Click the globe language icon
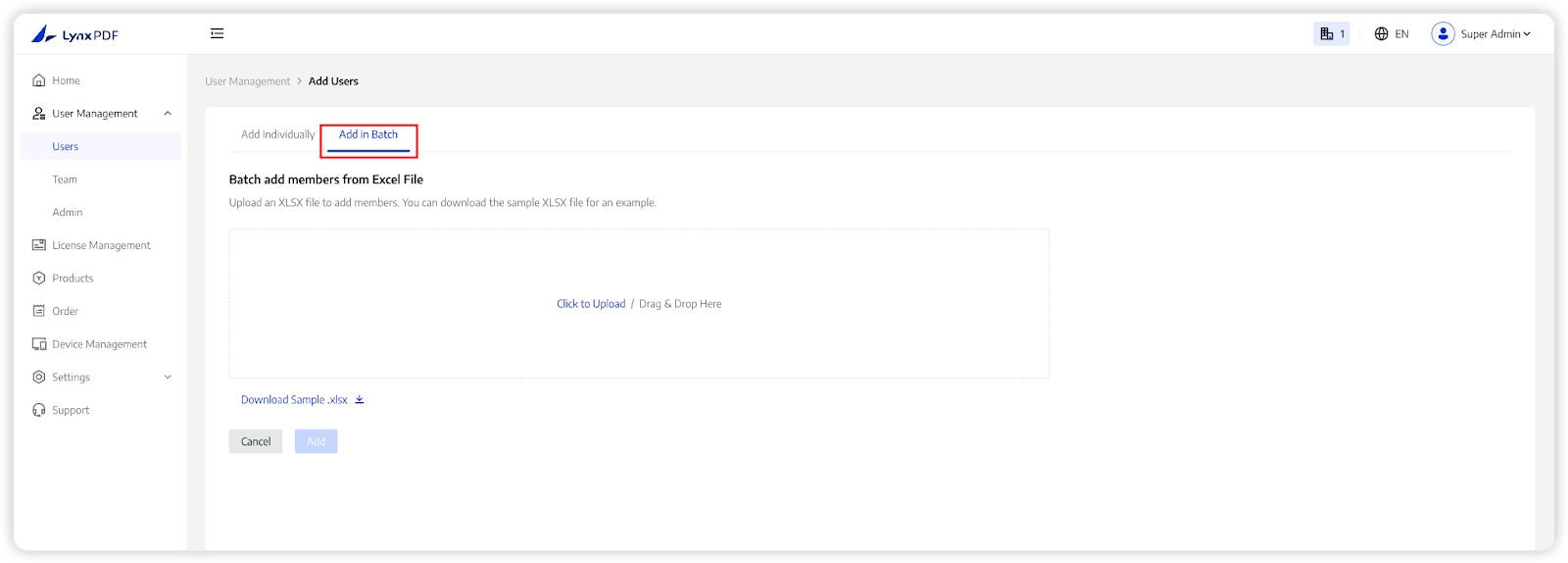Screen dimensions: 1568x563 point(1381,34)
